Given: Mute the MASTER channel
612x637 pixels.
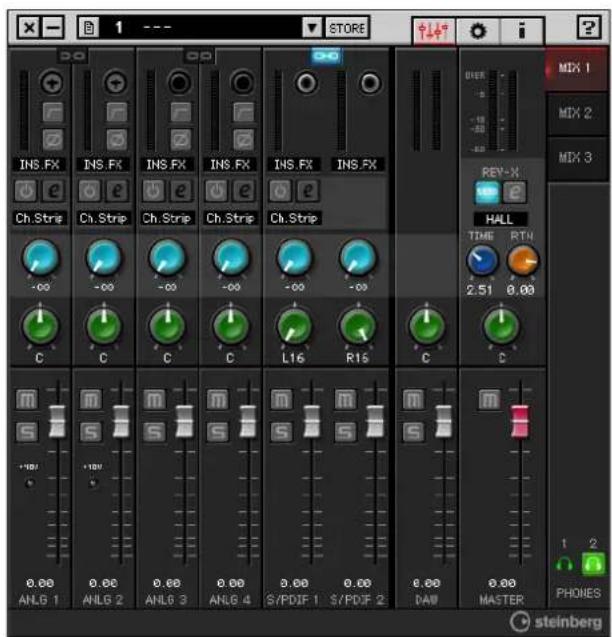Looking at the screenshot, I should click(489, 399).
